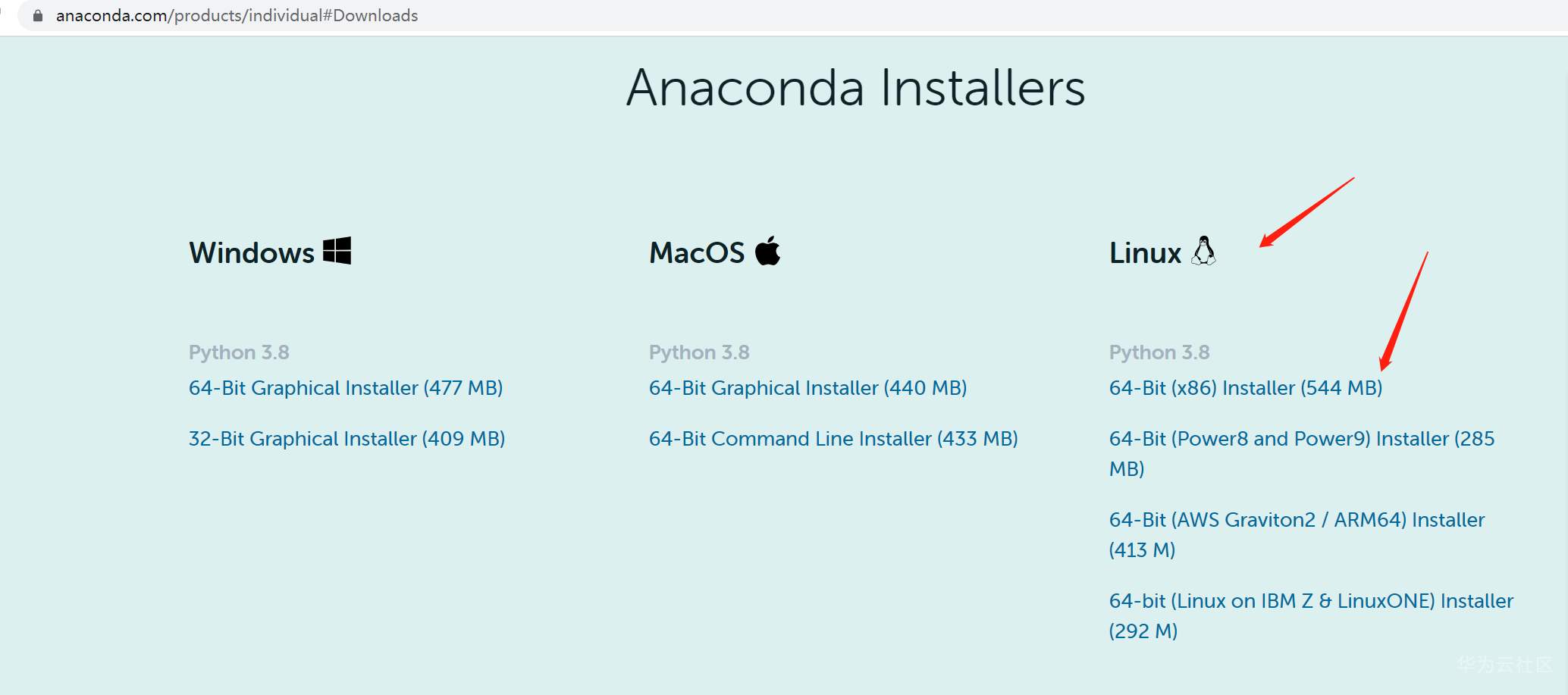Click the MacOS section heading

(697, 253)
